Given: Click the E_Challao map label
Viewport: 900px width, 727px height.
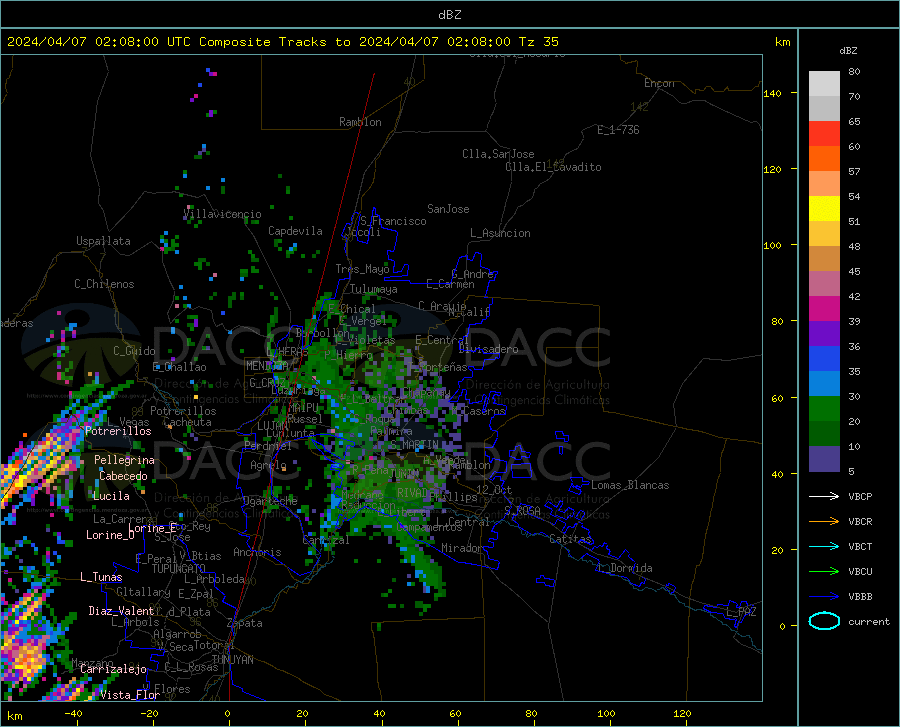Looking at the screenshot, I should click(x=179, y=367).
